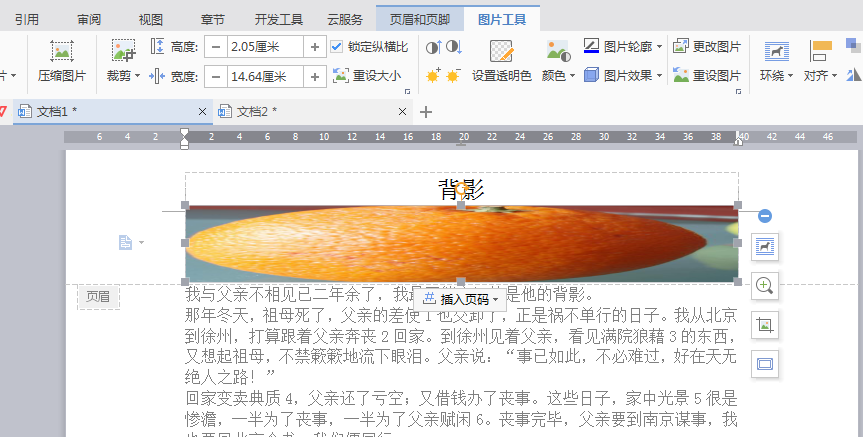Decrease the width with the minus stepper

tap(216, 76)
